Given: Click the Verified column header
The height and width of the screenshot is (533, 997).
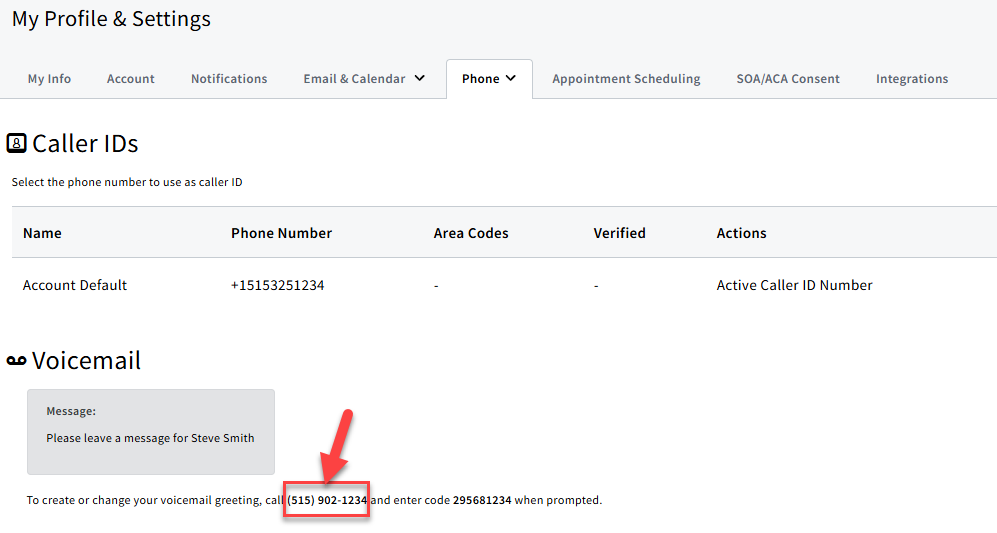Looking at the screenshot, I should (619, 233).
